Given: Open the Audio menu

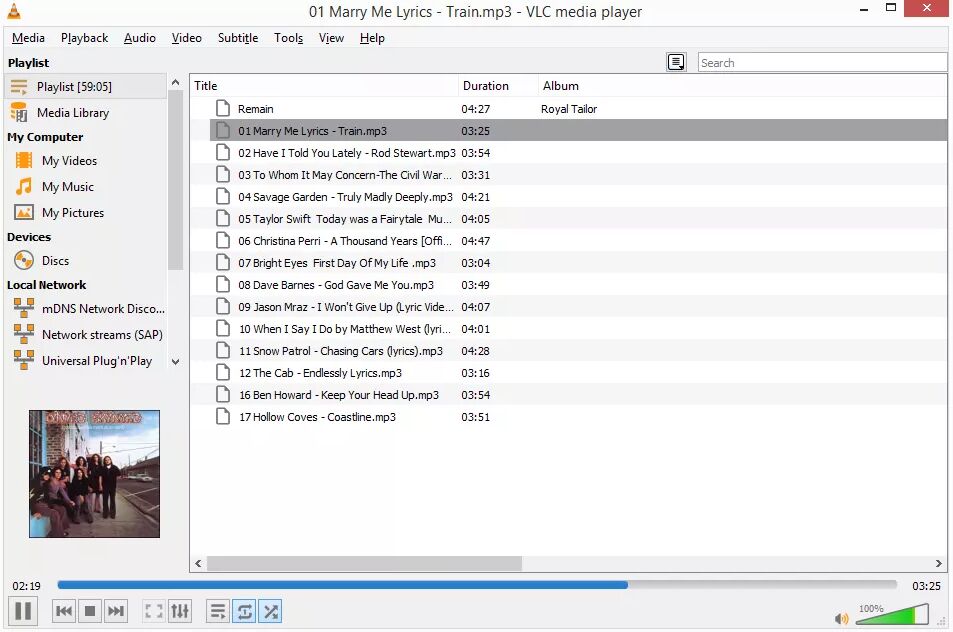Looking at the screenshot, I should tap(140, 38).
